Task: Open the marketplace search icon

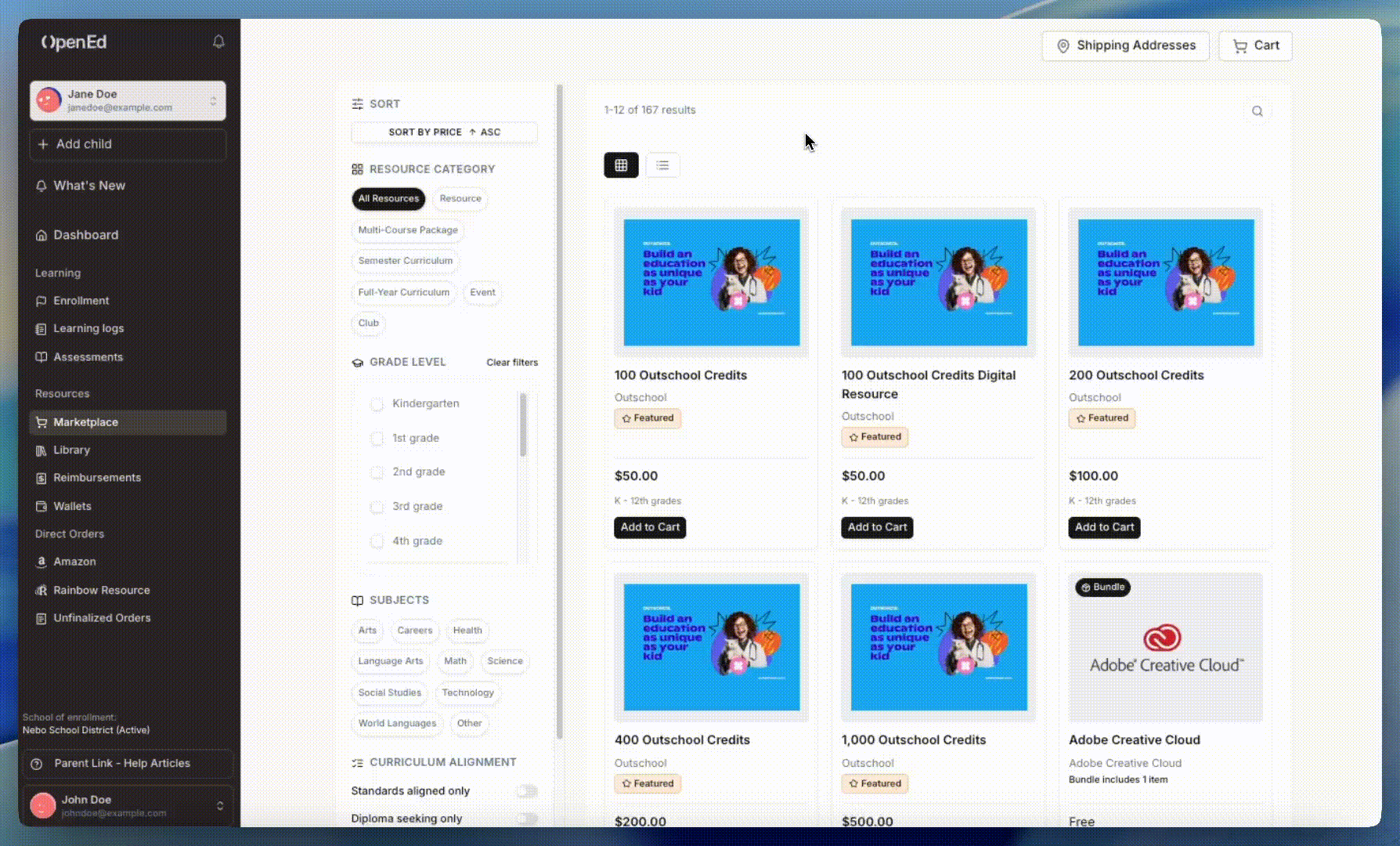Action: 1257,111
